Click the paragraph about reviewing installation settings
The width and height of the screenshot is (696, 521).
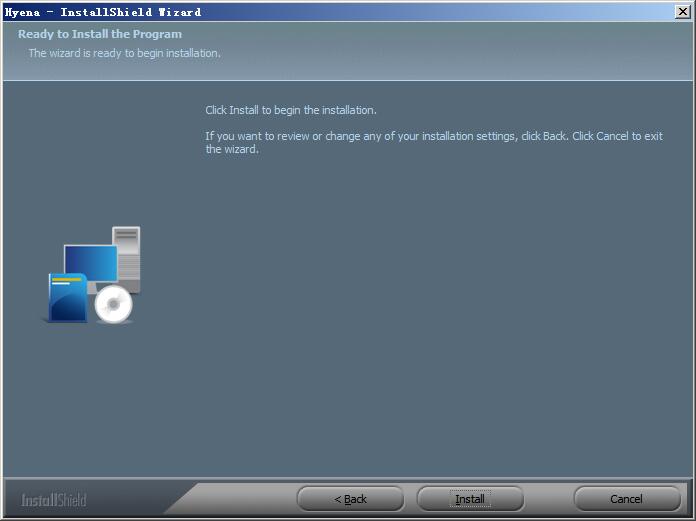434,142
